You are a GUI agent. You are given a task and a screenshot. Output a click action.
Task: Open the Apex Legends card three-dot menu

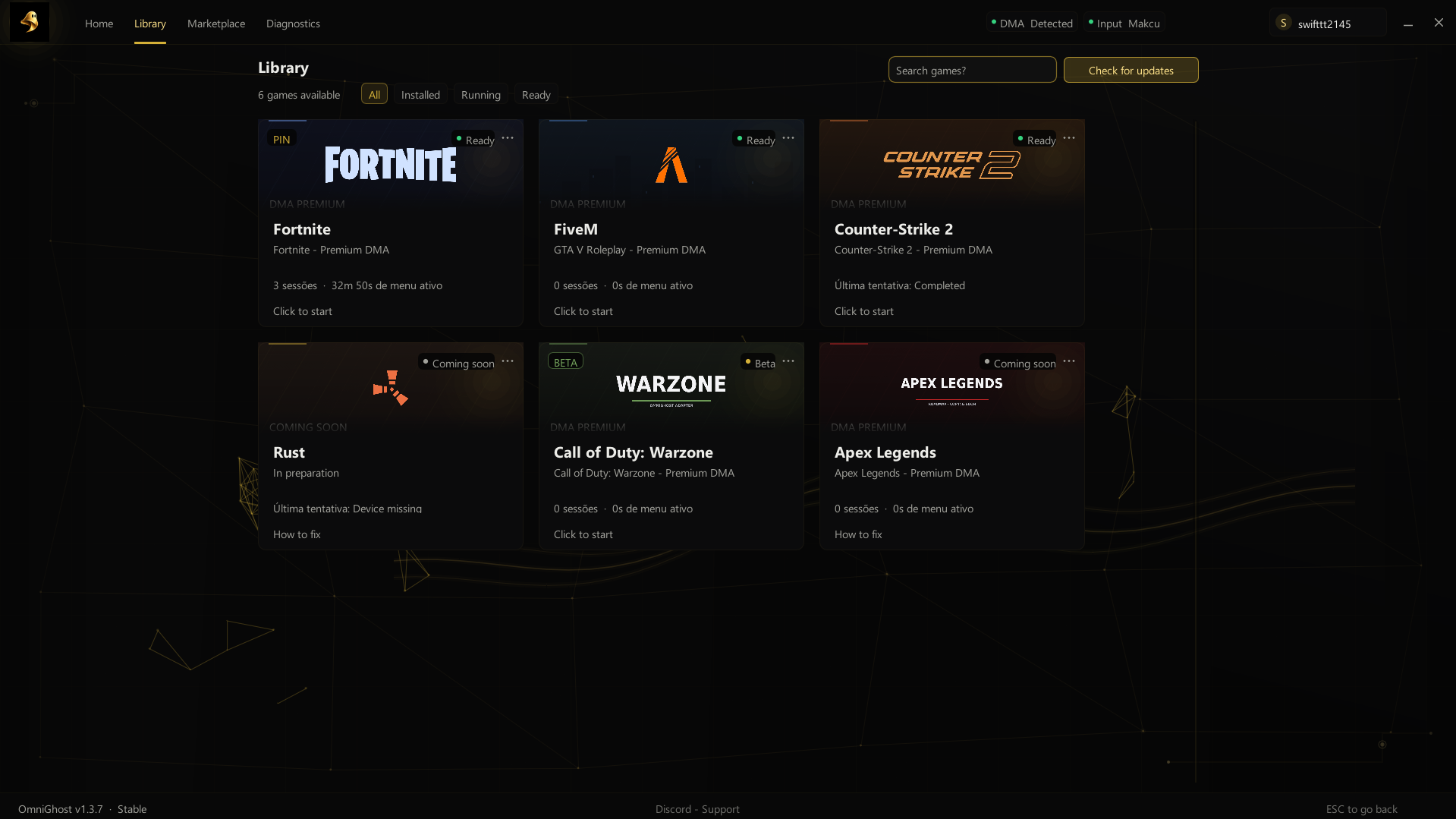1069,361
